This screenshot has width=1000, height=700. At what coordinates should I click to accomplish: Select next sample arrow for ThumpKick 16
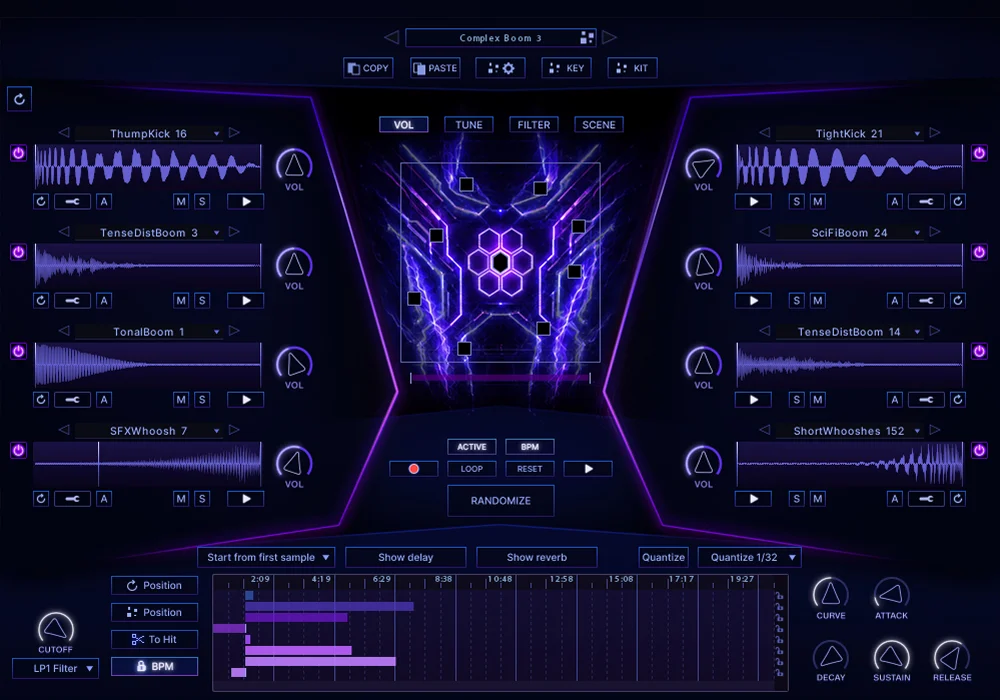pos(234,133)
